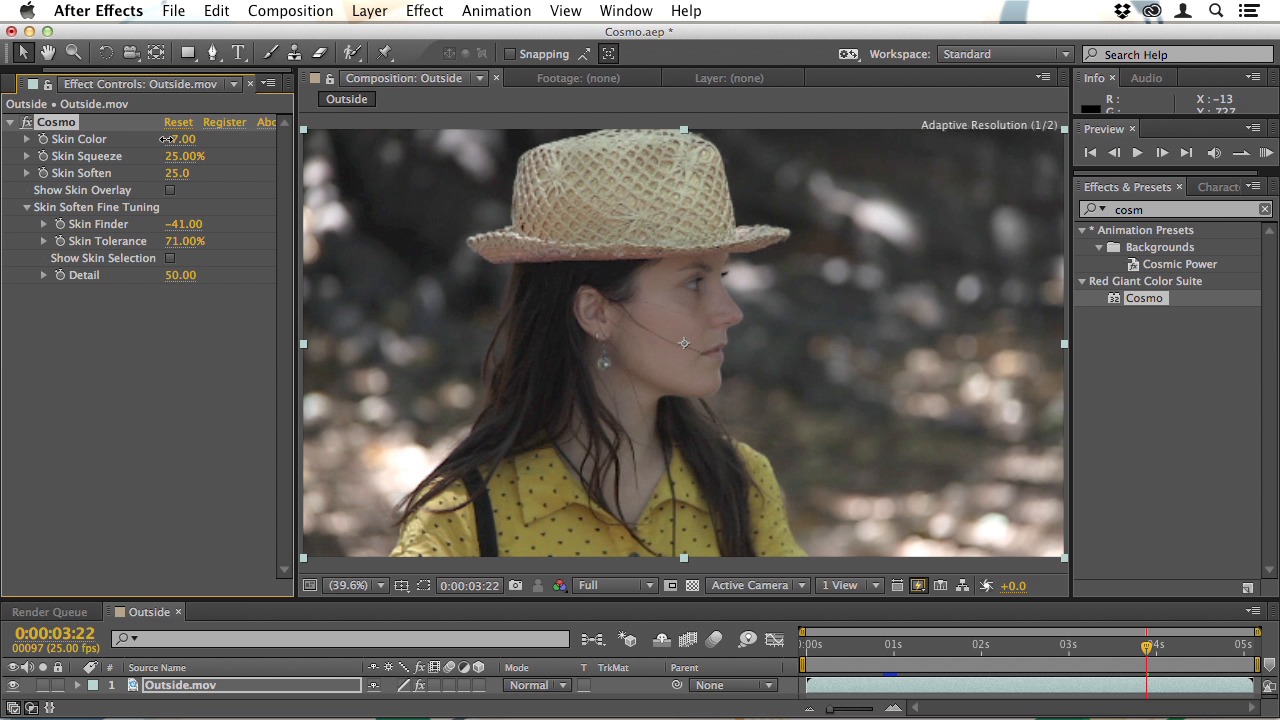Toggle transparency grid in viewer
This screenshot has width=1280, height=720.
point(692,586)
